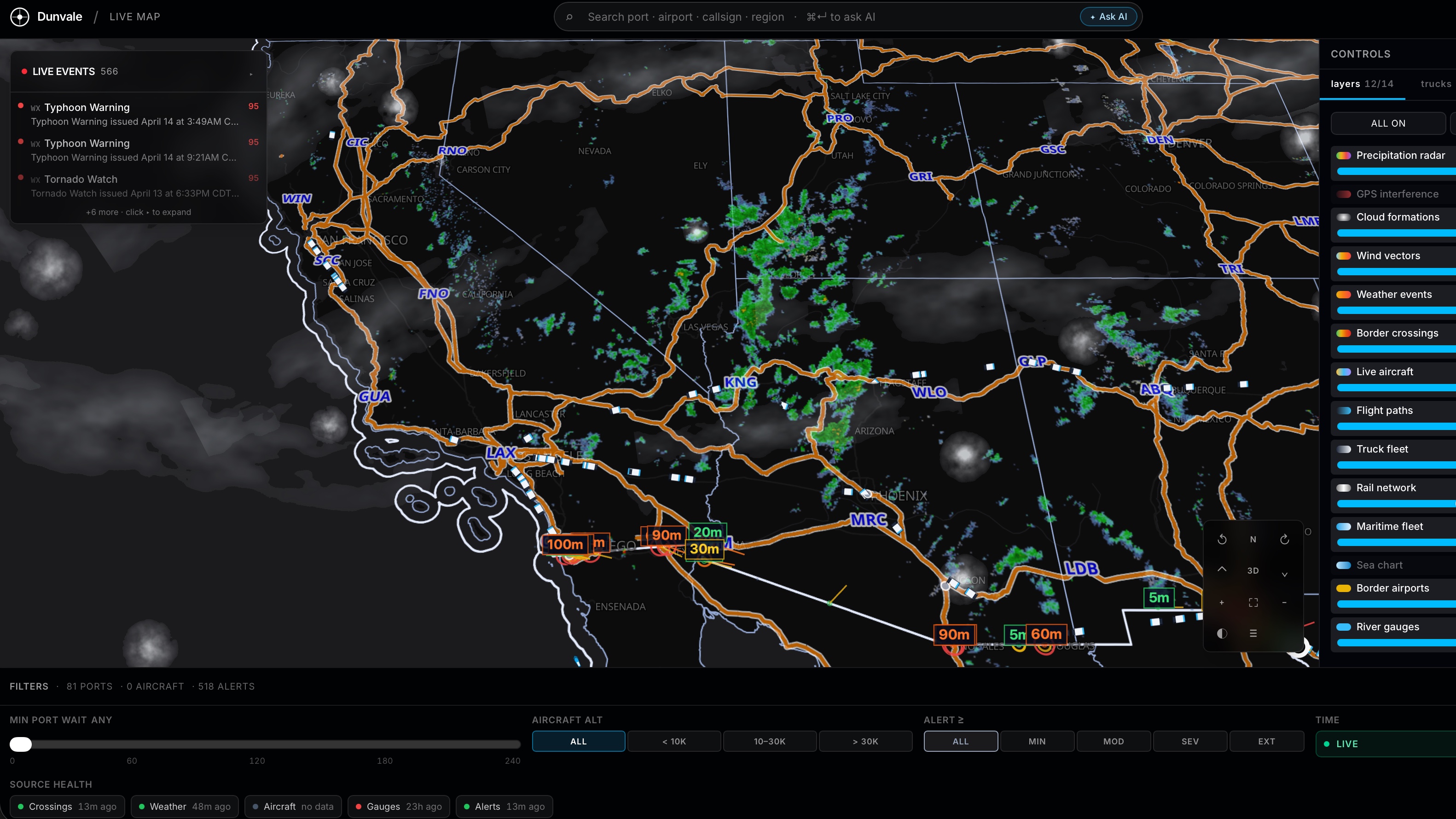Open the map hamburger menu icon
This screenshot has height=819, width=1456.
coord(1253,633)
